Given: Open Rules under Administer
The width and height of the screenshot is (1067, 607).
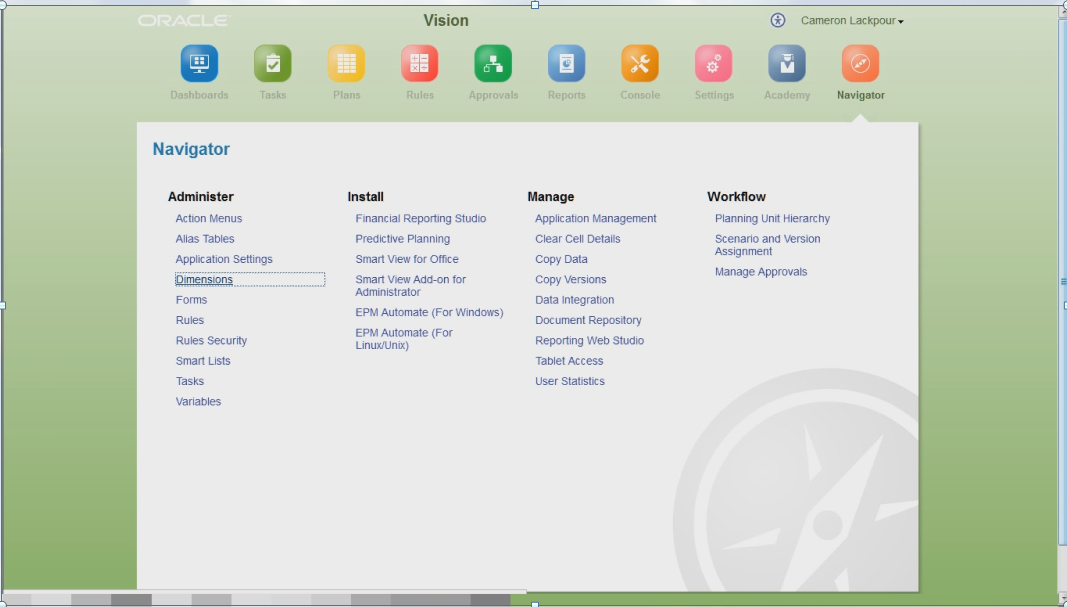Looking at the screenshot, I should [x=190, y=321].
